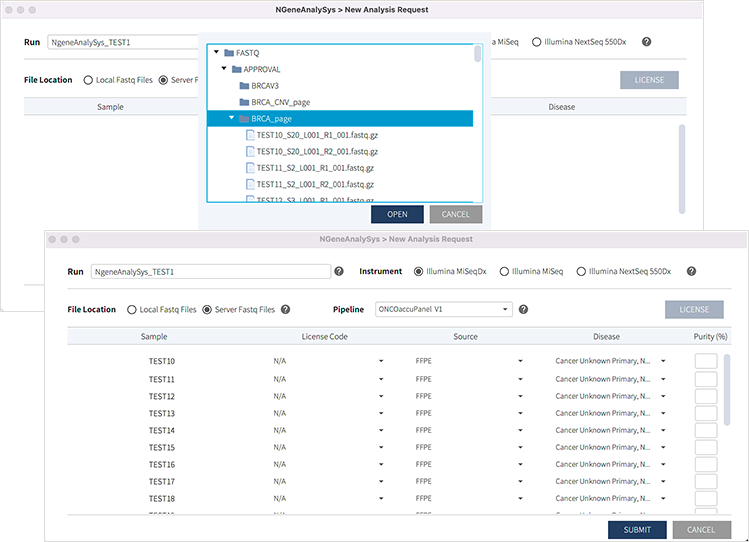Open Source dropdown for TEST13
Image resolution: width=749 pixels, height=542 pixels.
(x=520, y=413)
